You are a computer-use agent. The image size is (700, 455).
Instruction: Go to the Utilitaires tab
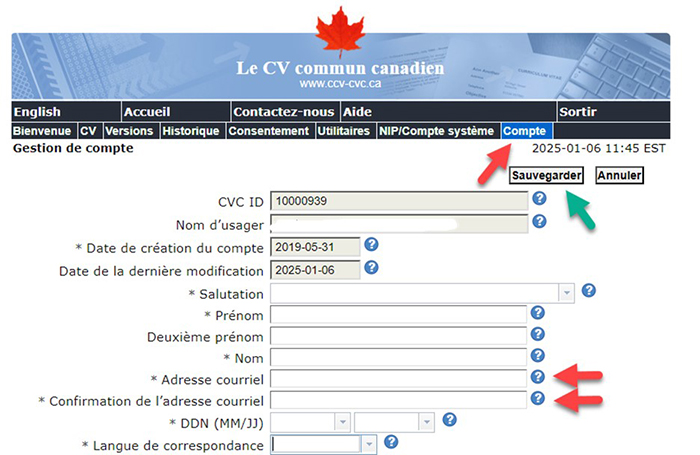(x=346, y=131)
